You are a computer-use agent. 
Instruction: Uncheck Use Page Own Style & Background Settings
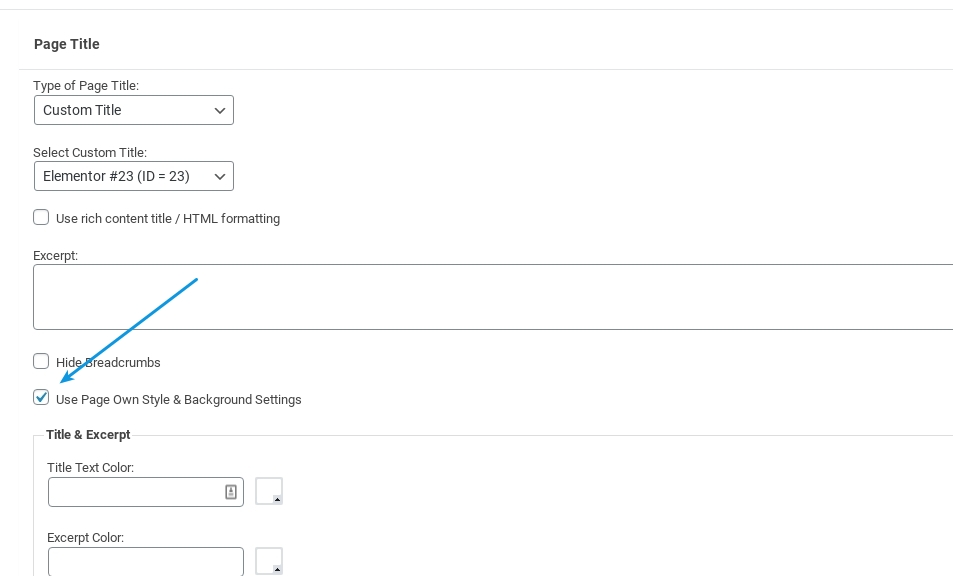41,398
